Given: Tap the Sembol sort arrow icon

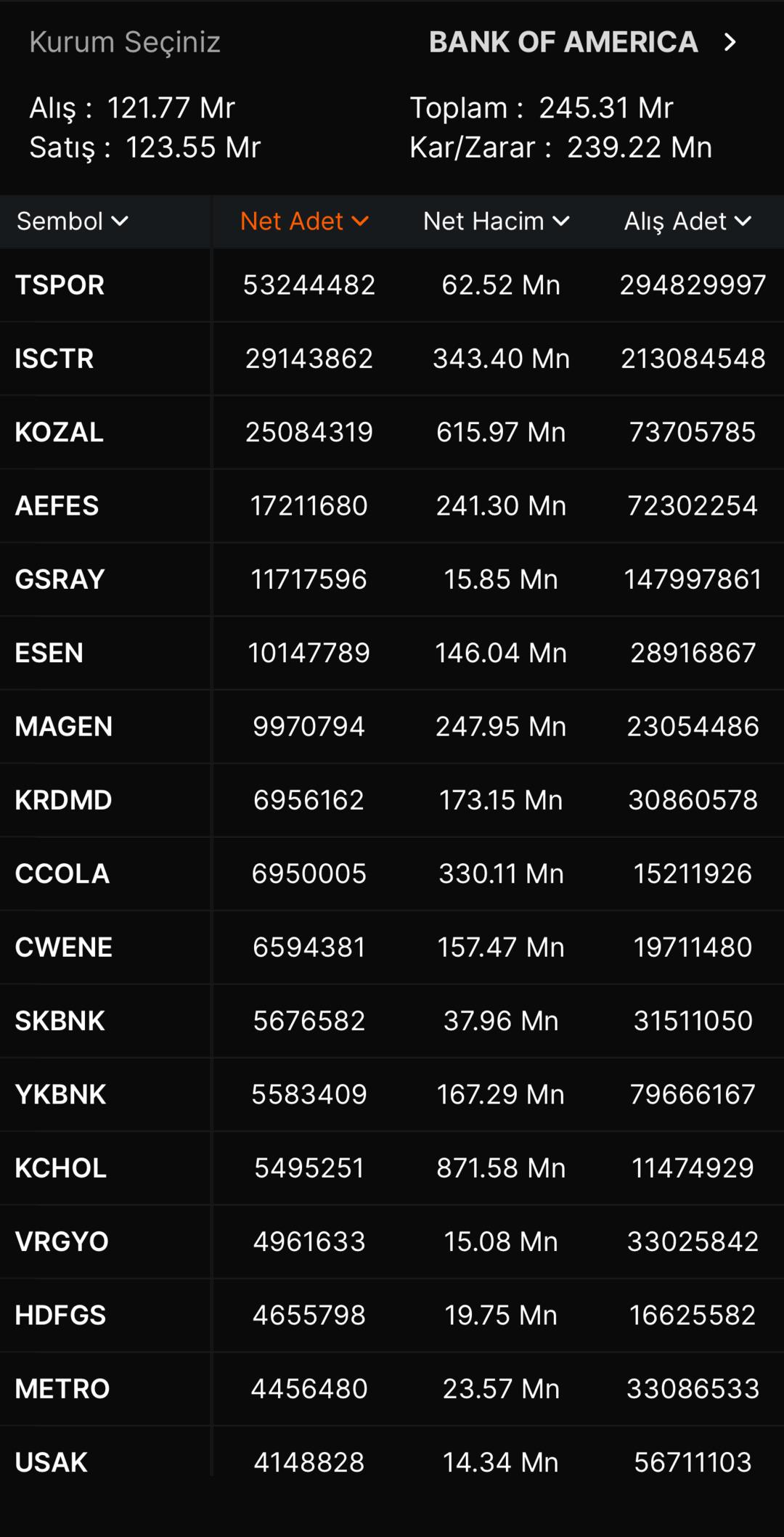Looking at the screenshot, I should pos(121,221).
